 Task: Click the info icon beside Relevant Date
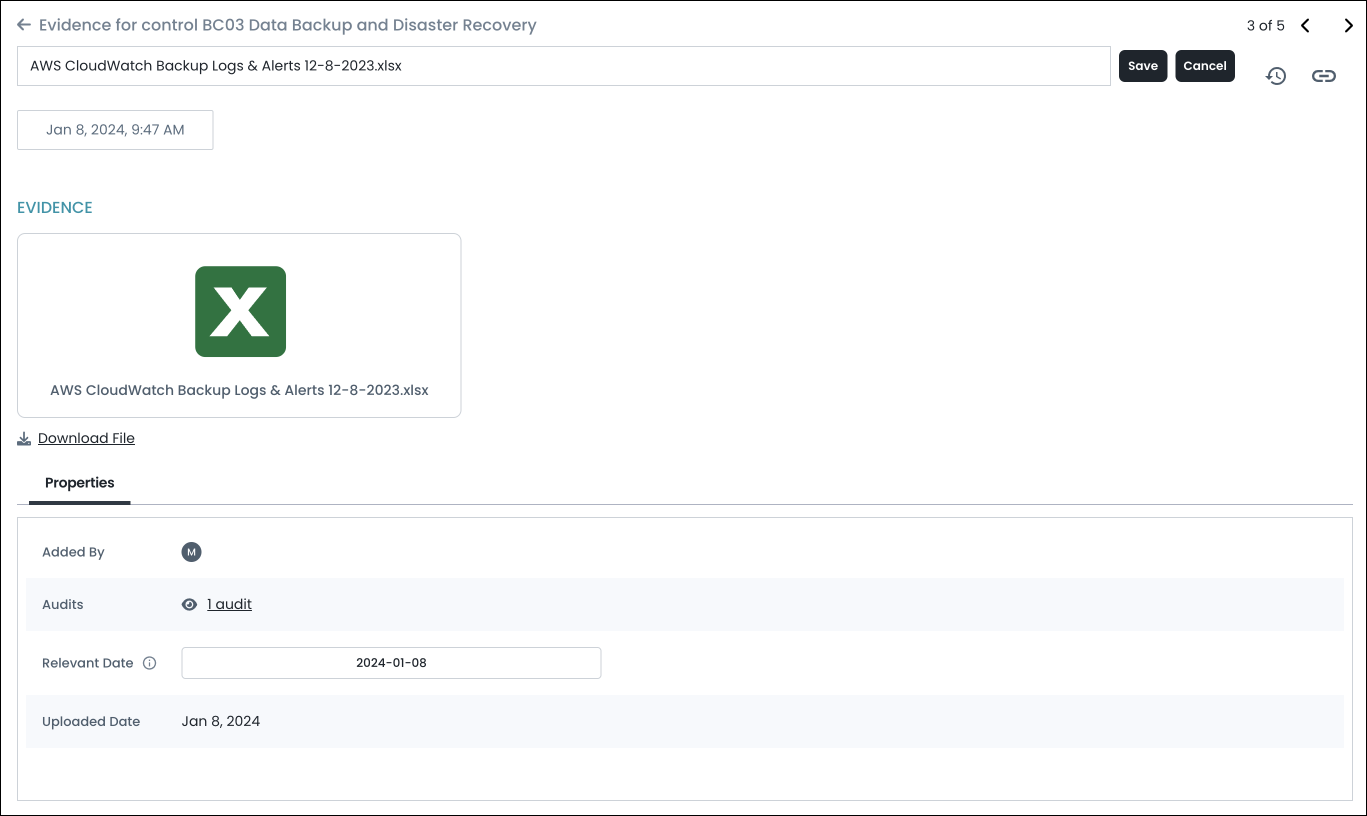point(150,663)
